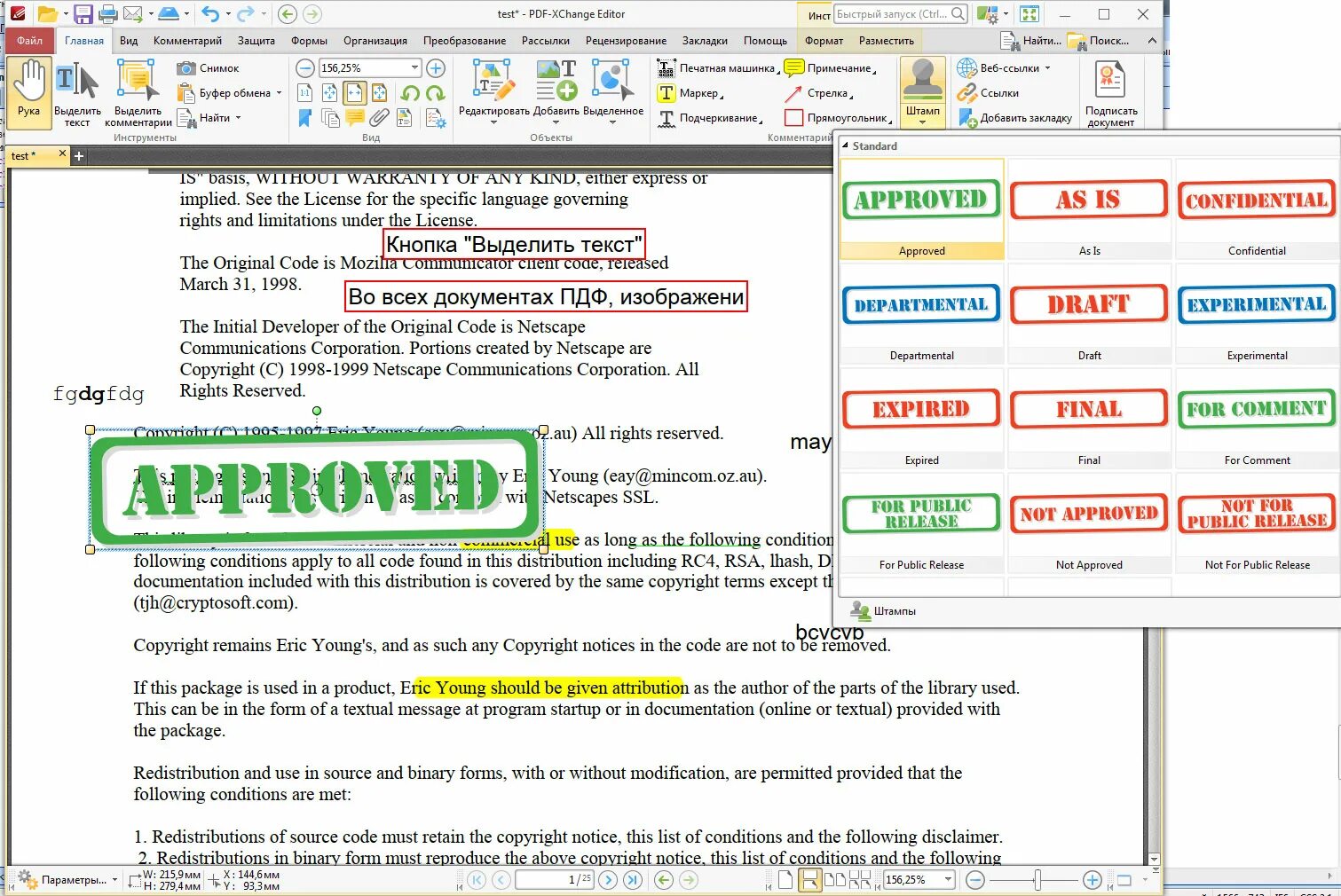Take a Снимок snapshot
Image resolution: width=1341 pixels, height=896 pixels.
(x=209, y=68)
